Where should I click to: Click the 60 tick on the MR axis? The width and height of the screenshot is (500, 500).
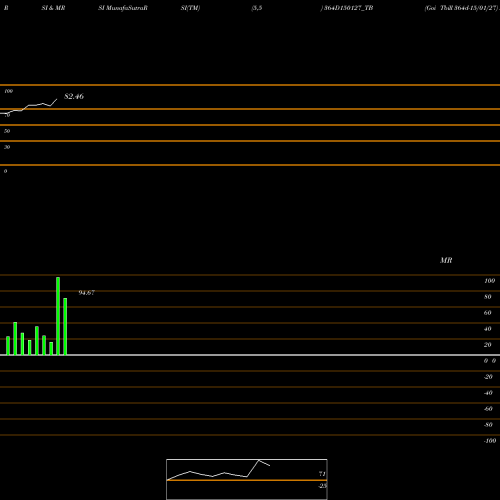(488, 313)
